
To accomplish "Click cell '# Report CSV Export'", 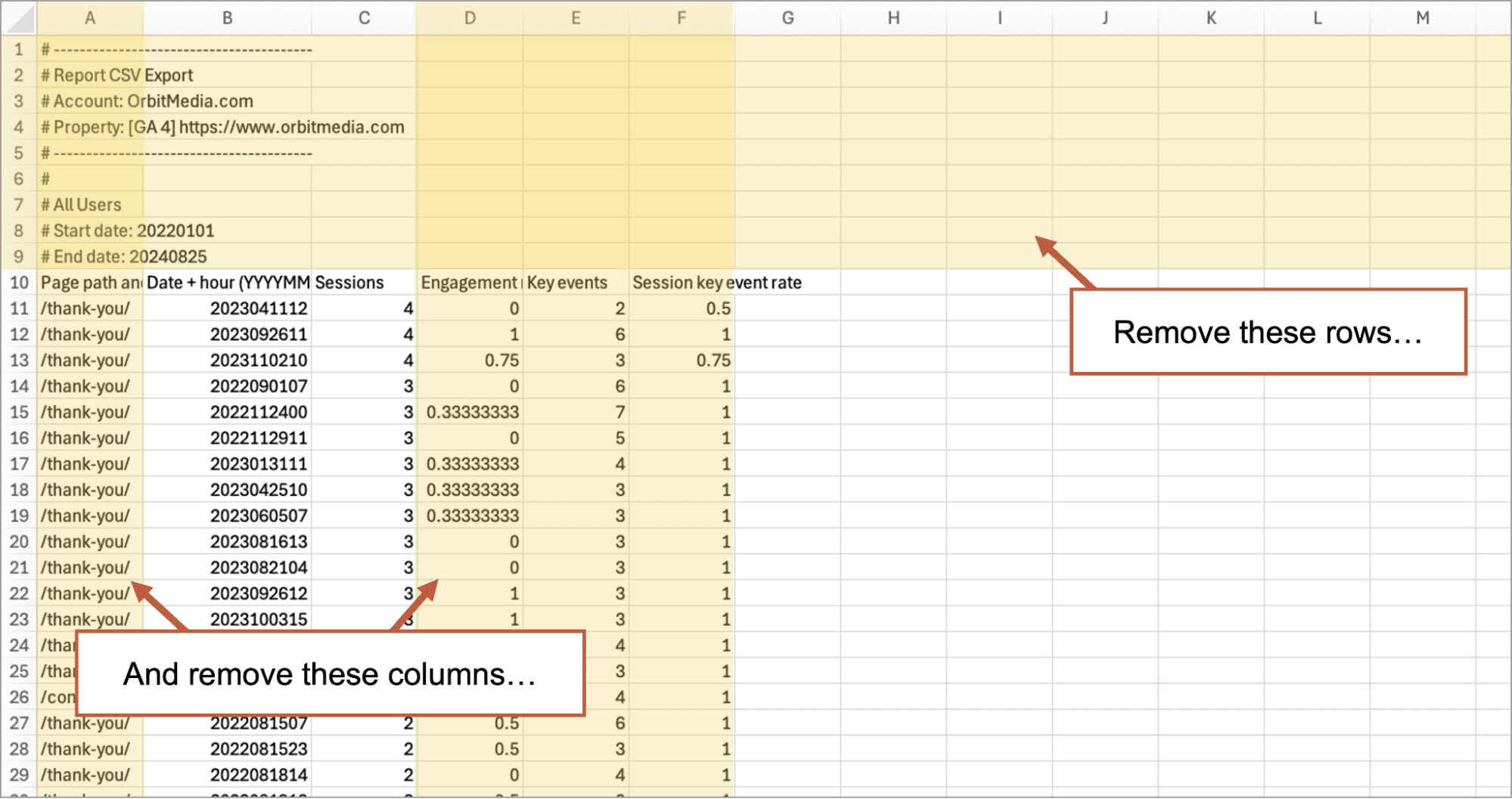I will coord(117,75).
